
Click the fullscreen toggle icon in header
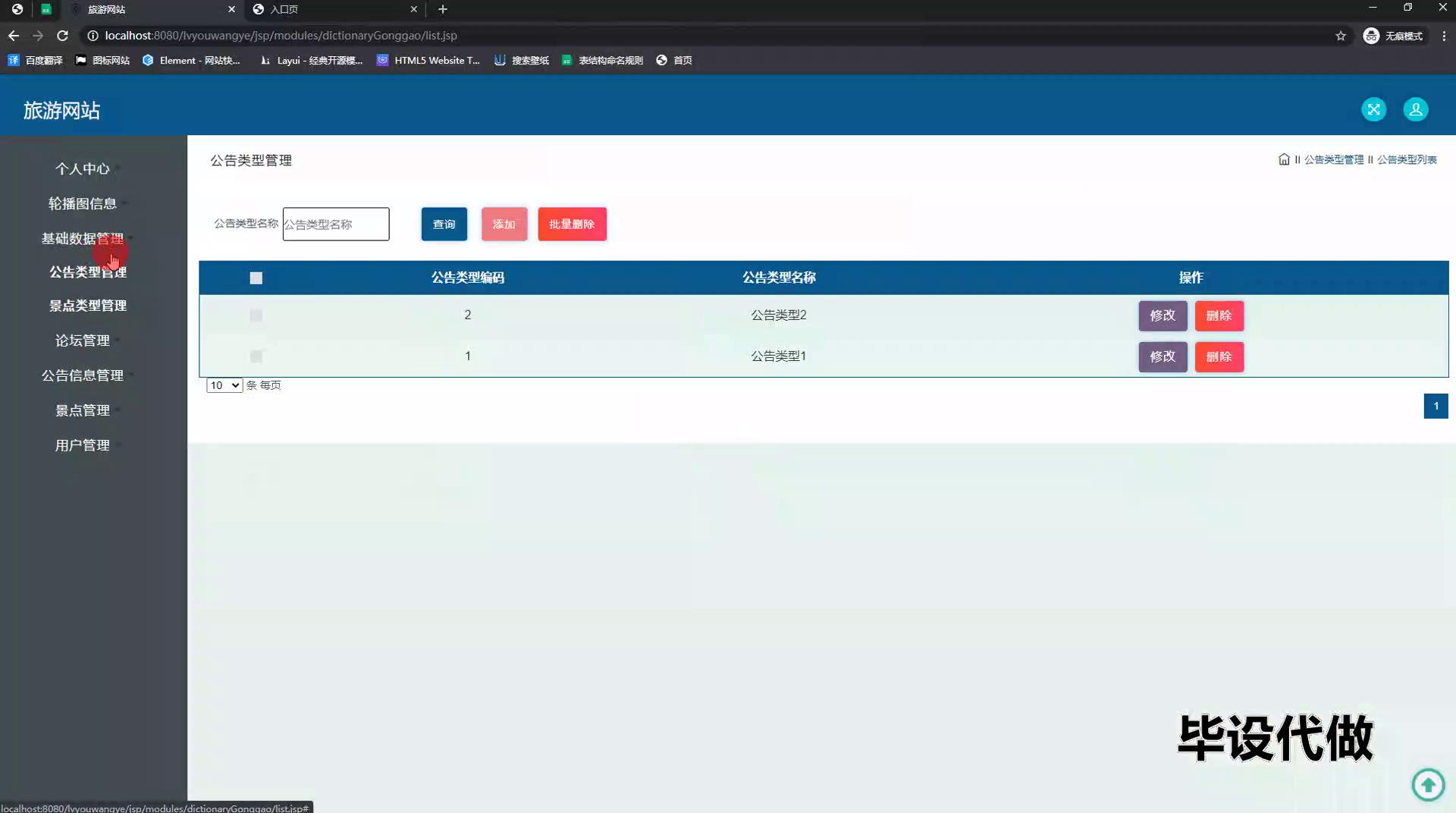[x=1373, y=109]
